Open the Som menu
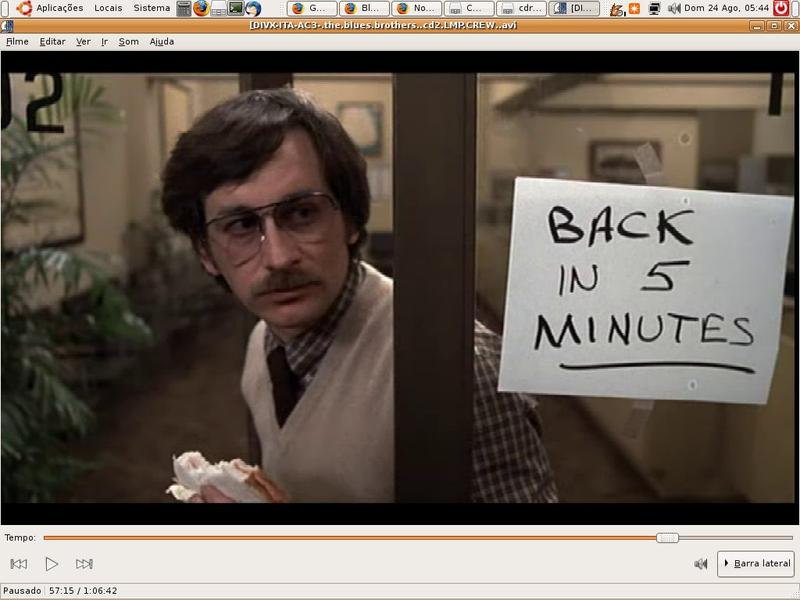The height and width of the screenshot is (600, 800). click(129, 42)
